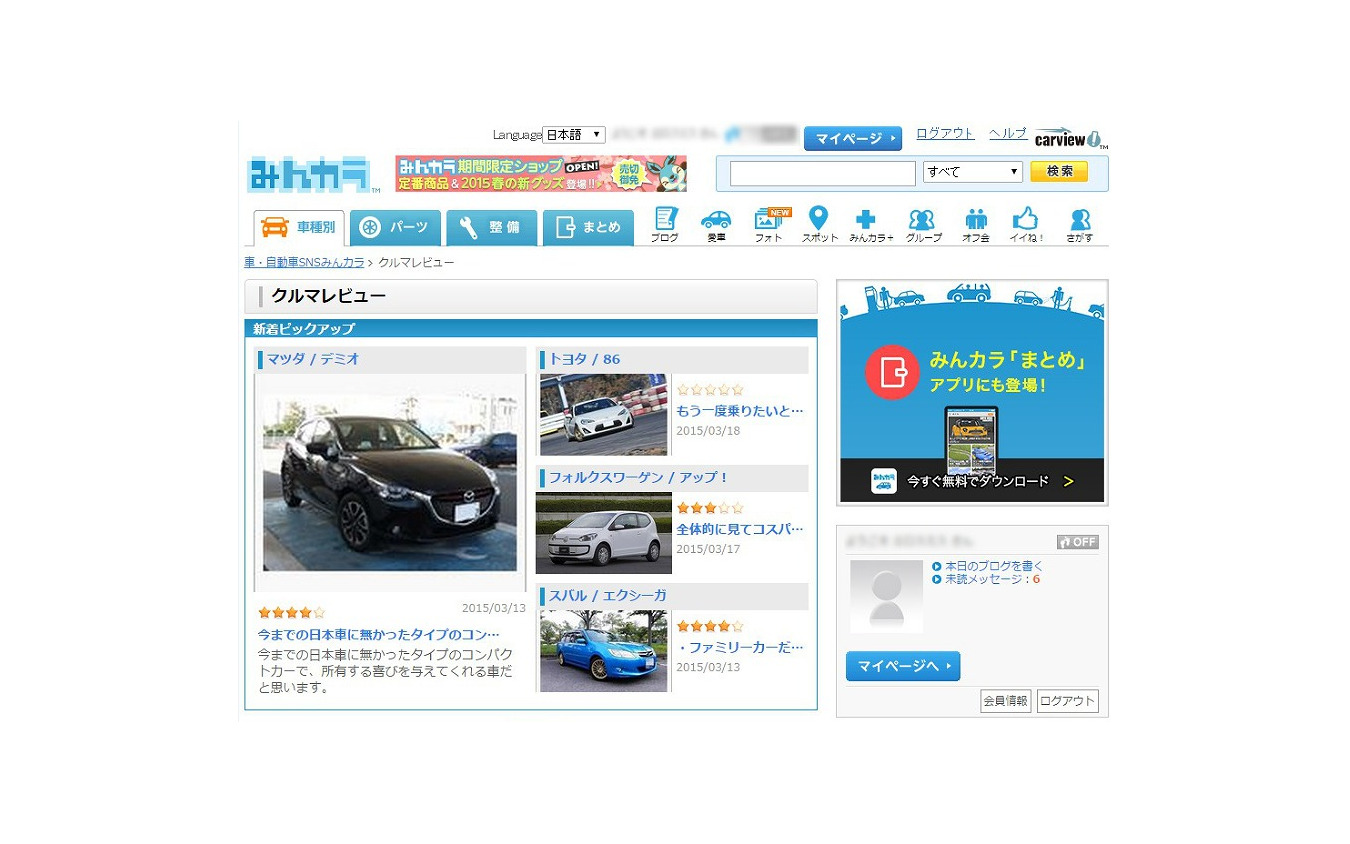Click the ログアウト link in header
The height and width of the screenshot is (844, 1350).
tap(945, 133)
